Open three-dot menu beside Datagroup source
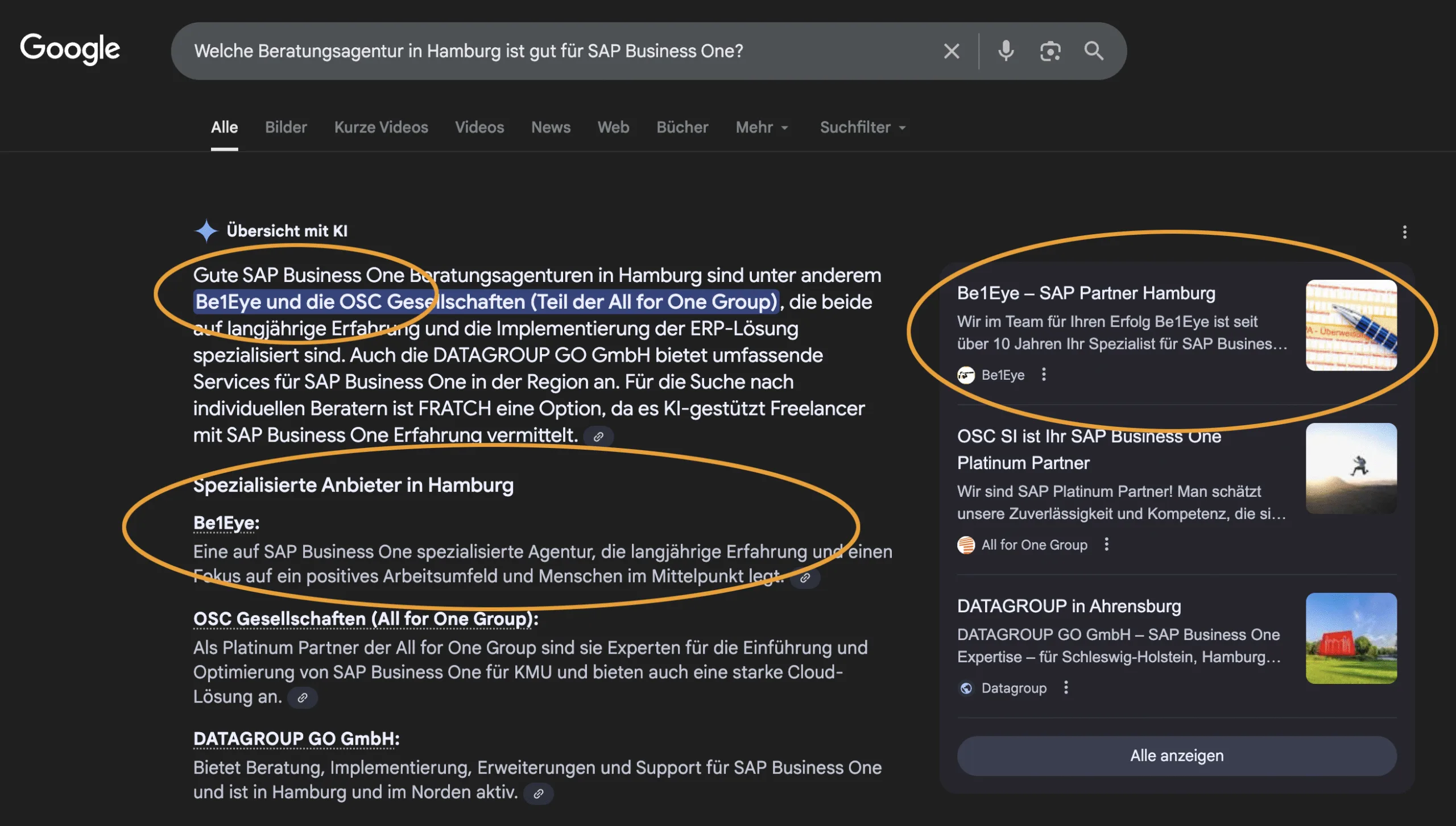Image resolution: width=1456 pixels, height=826 pixels. coord(1066,688)
